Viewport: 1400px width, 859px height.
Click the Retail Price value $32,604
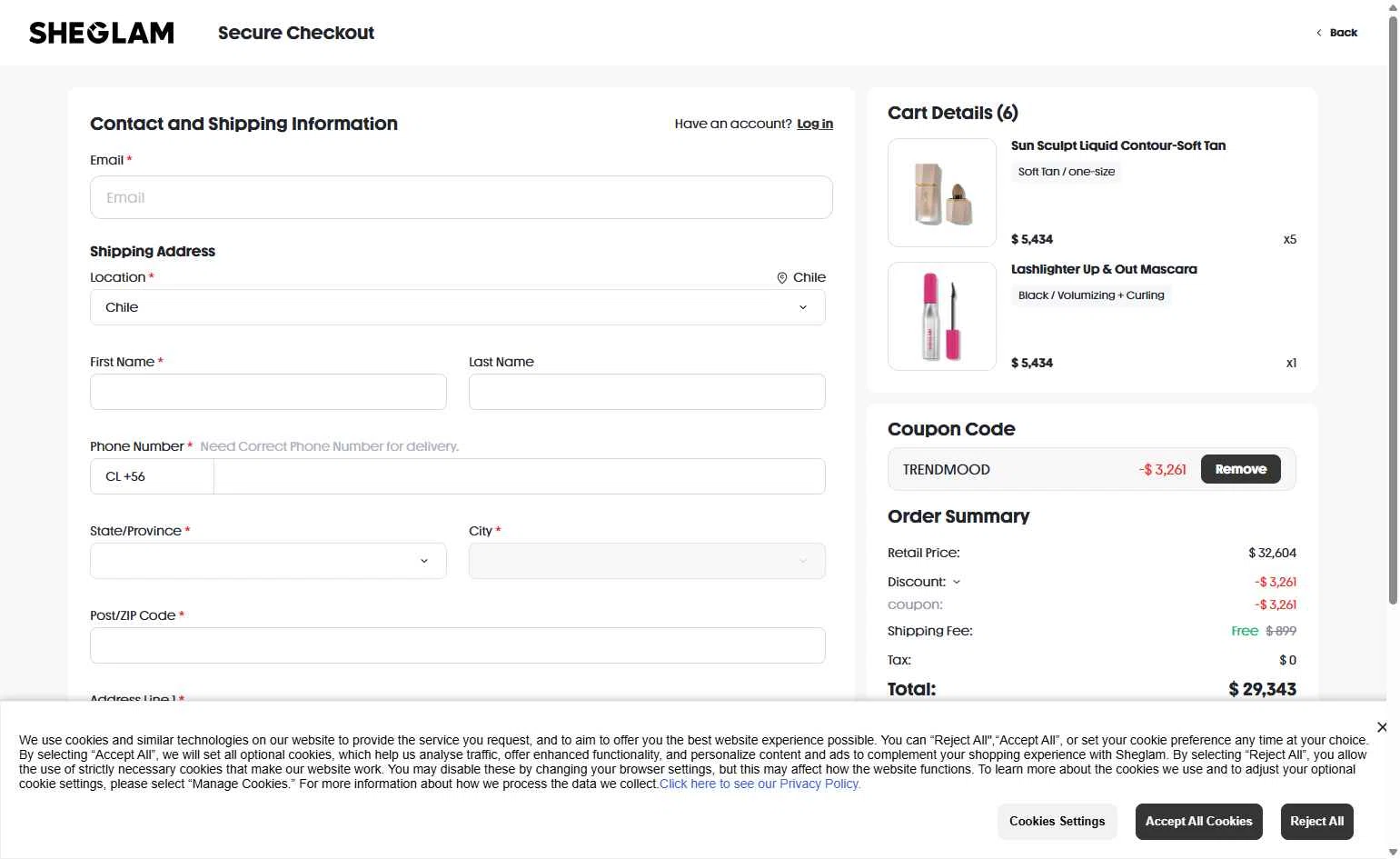(x=1272, y=553)
